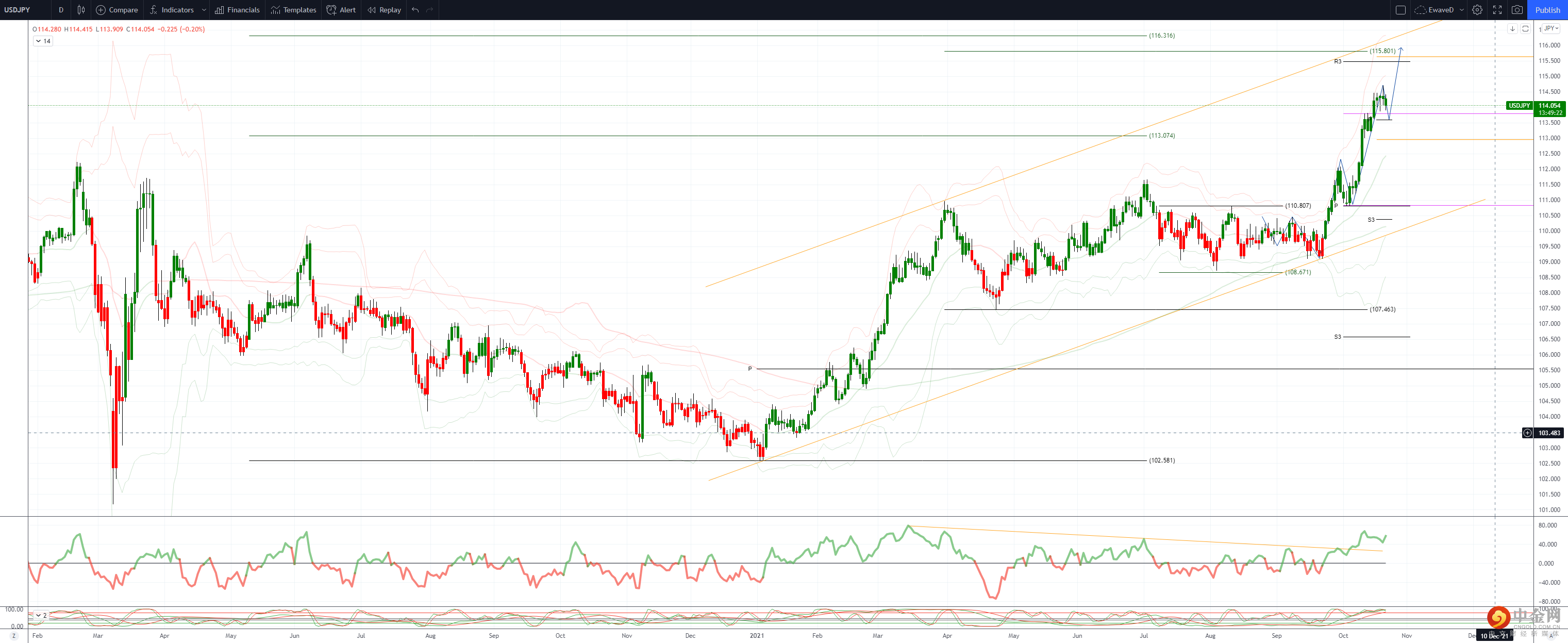Open the Indicators favorites dropdown arrow
This screenshot has height=643, width=1568.
(204, 10)
